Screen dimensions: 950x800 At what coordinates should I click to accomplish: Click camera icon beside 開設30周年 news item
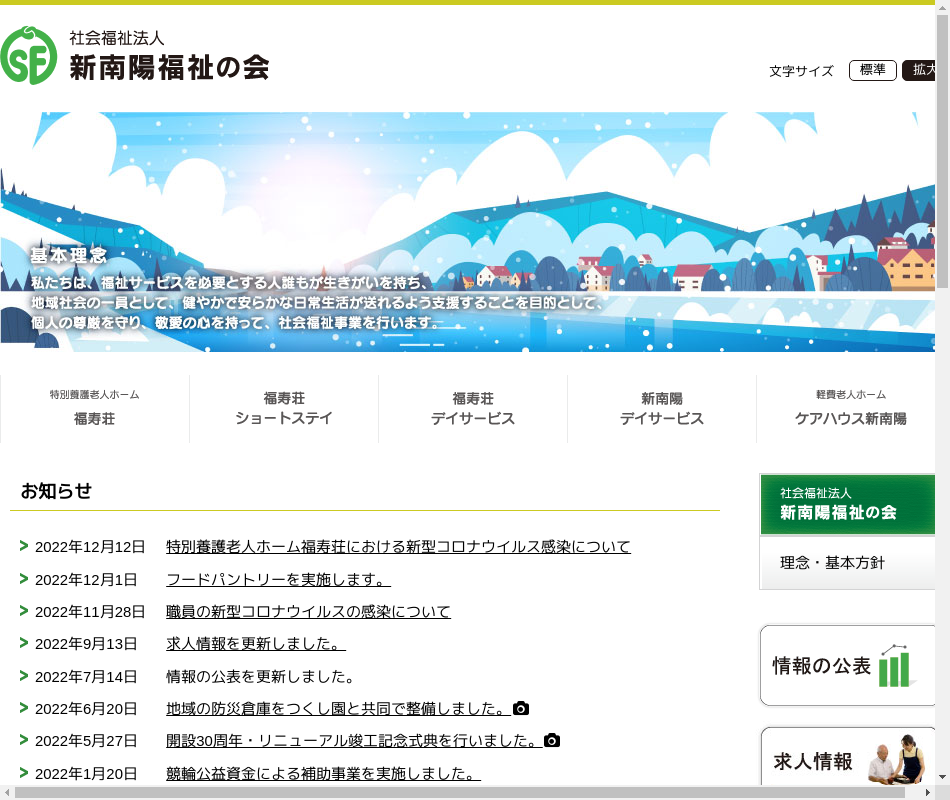(552, 740)
